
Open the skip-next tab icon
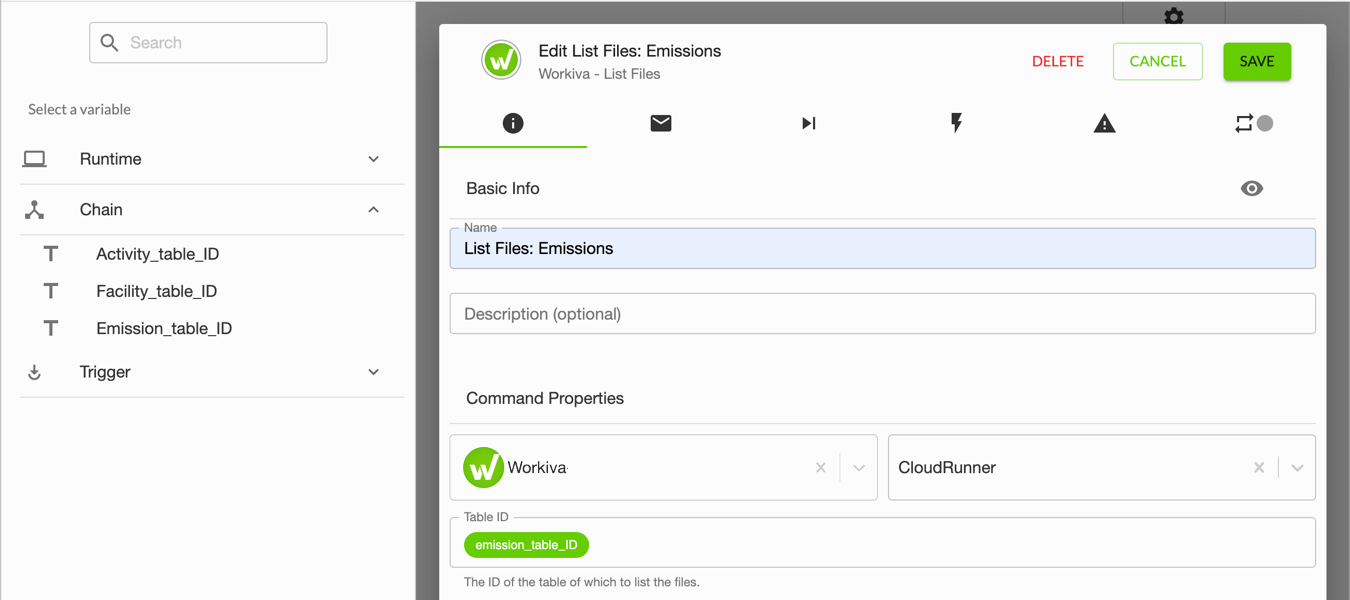[x=809, y=123]
